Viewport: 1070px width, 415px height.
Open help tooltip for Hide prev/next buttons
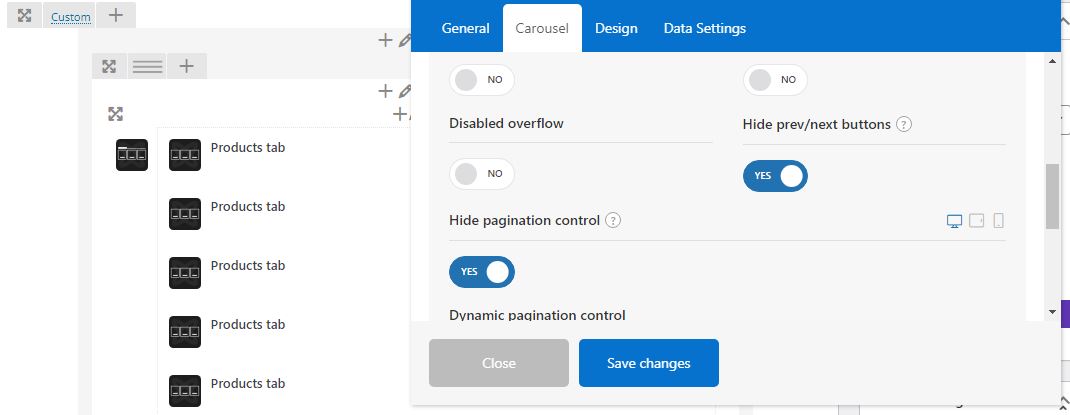point(904,125)
